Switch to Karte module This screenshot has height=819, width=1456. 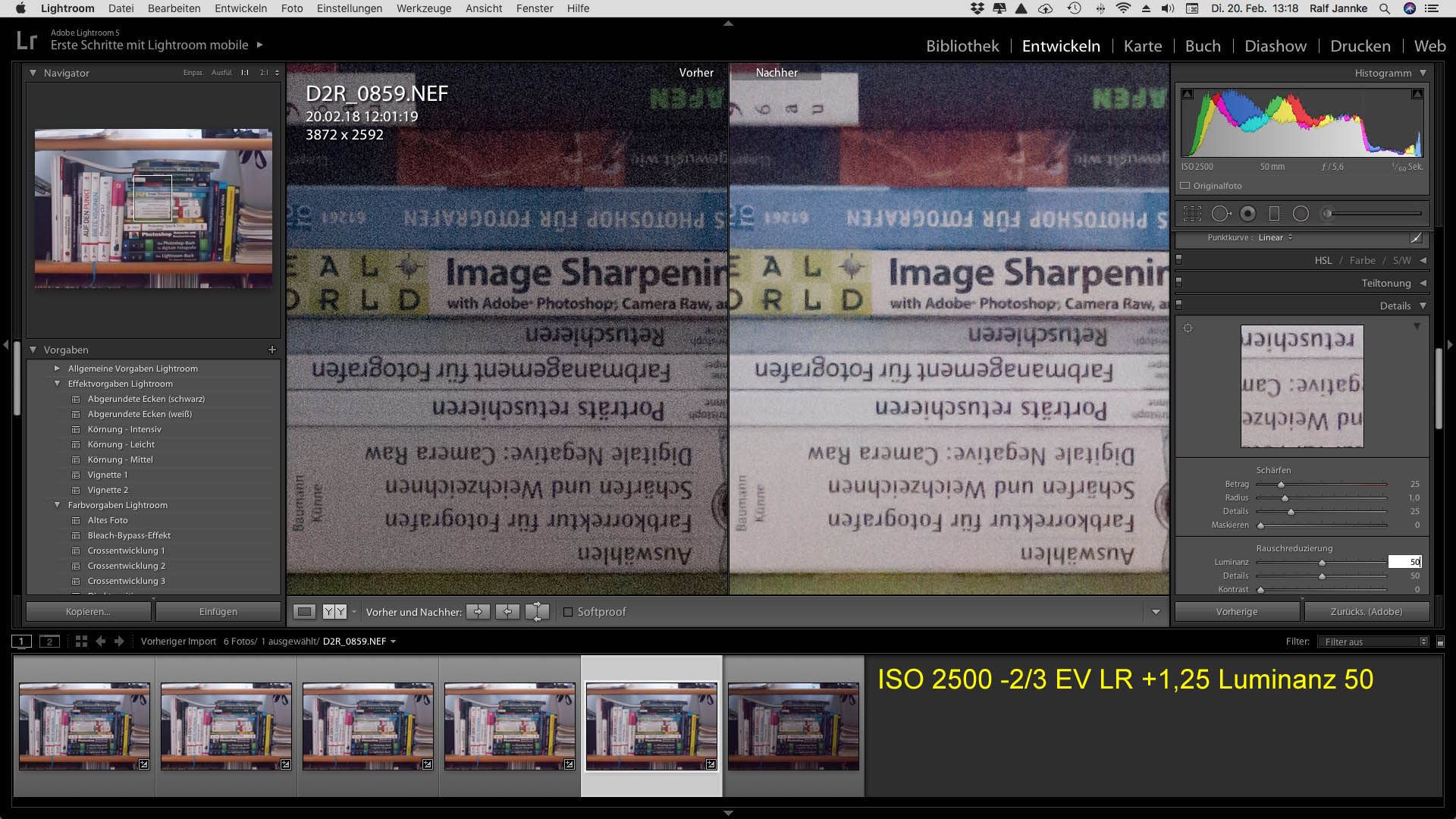1143,45
